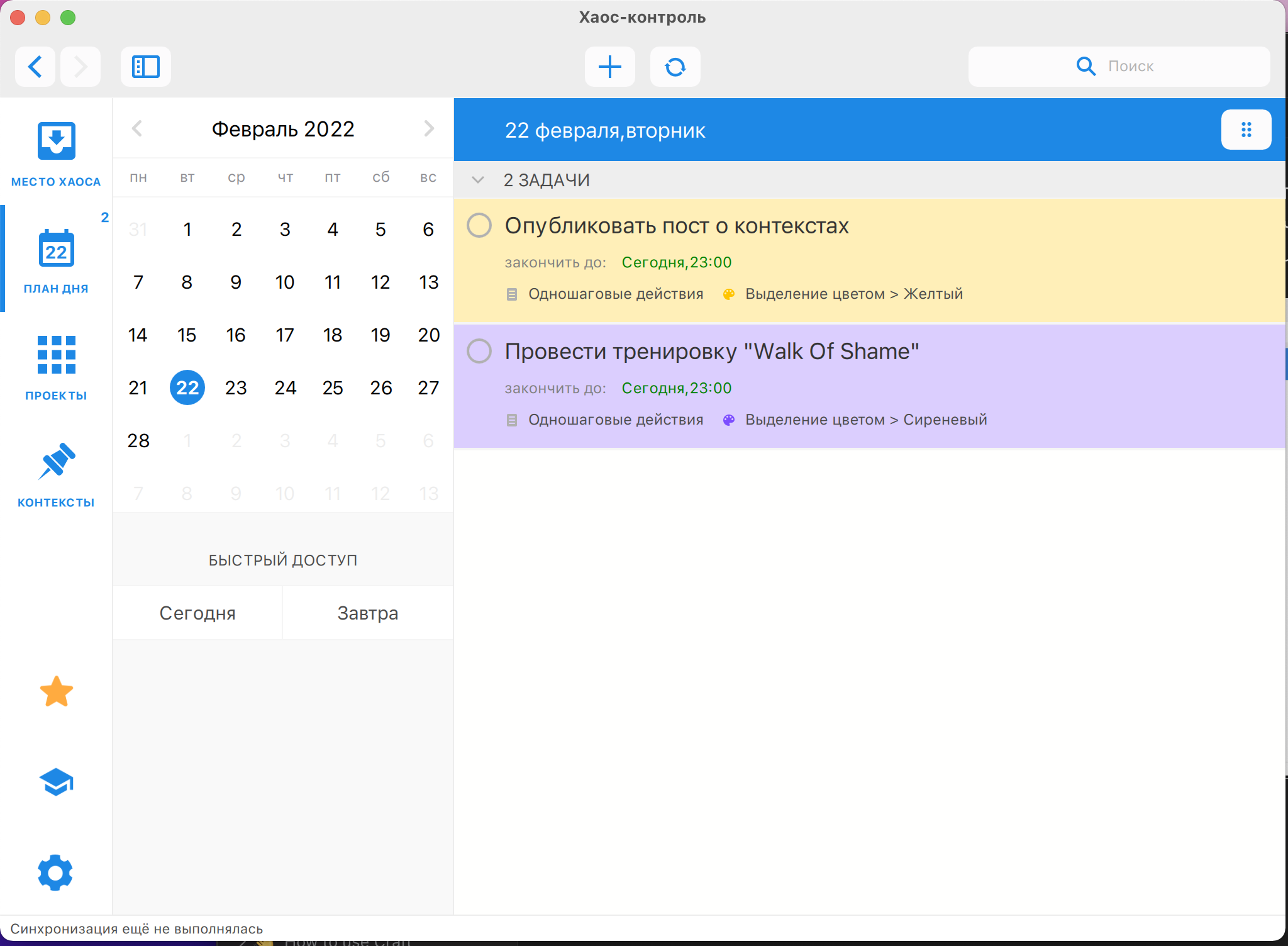This screenshot has height=946, width=1288.
Task: Add new task with plus icon
Action: pos(609,67)
